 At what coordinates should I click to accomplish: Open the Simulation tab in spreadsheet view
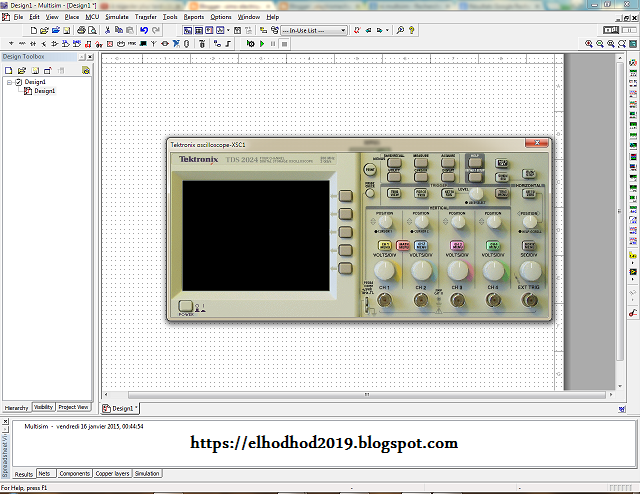point(147,474)
